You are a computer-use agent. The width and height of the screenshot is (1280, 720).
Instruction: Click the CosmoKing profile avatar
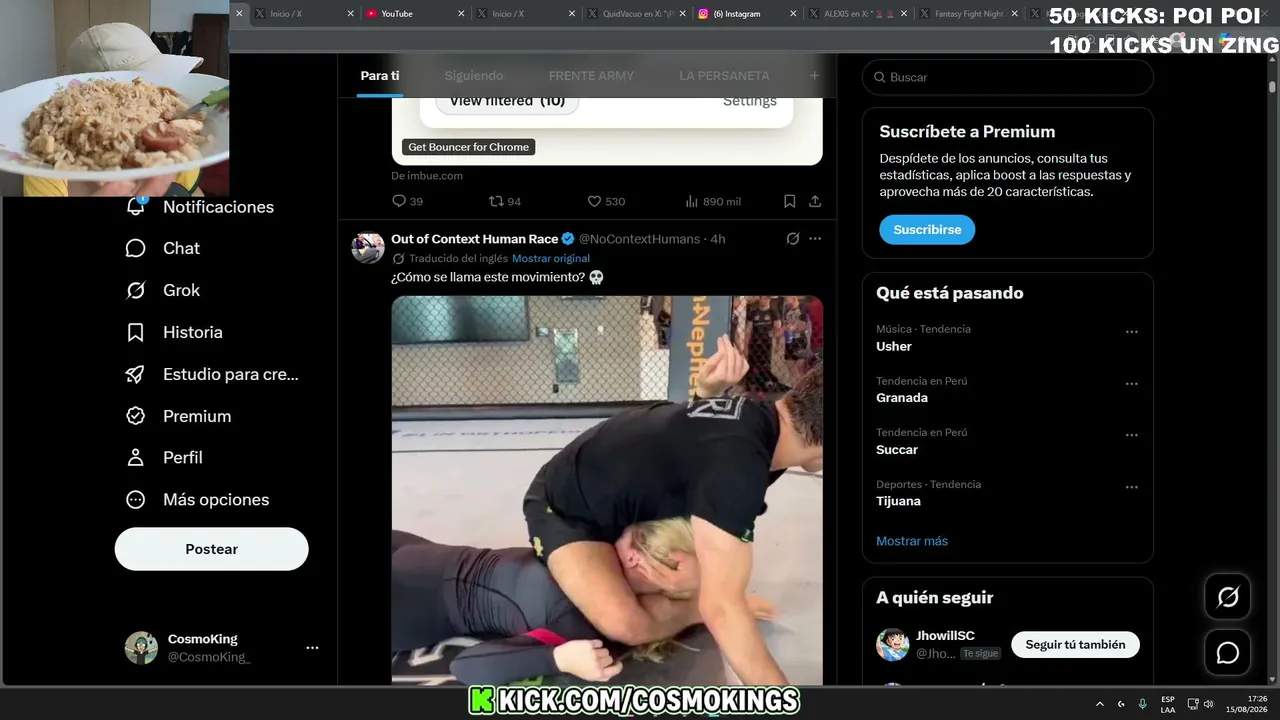click(141, 648)
